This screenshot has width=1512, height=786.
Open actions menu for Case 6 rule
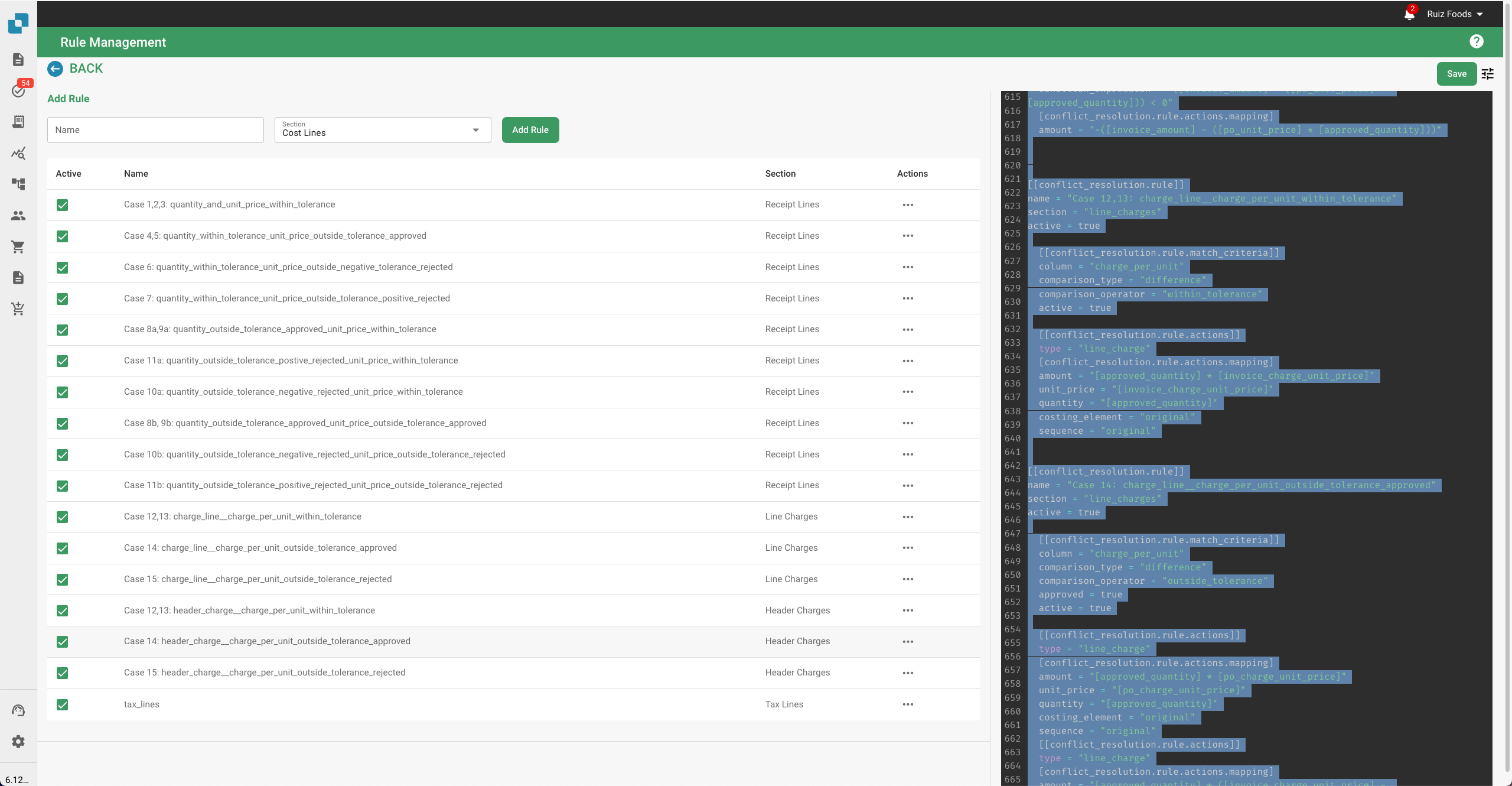pyautogui.click(x=908, y=267)
